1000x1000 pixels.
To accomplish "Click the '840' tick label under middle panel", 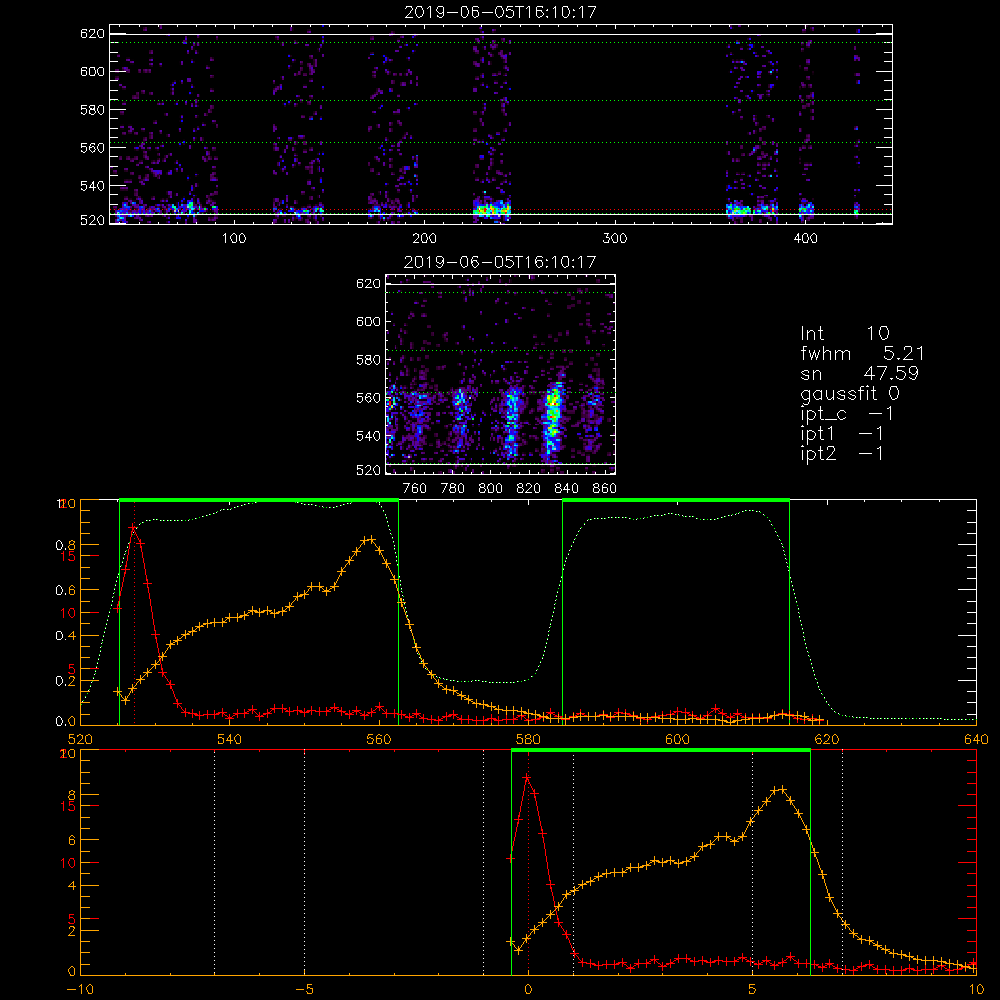I will tap(566, 489).
